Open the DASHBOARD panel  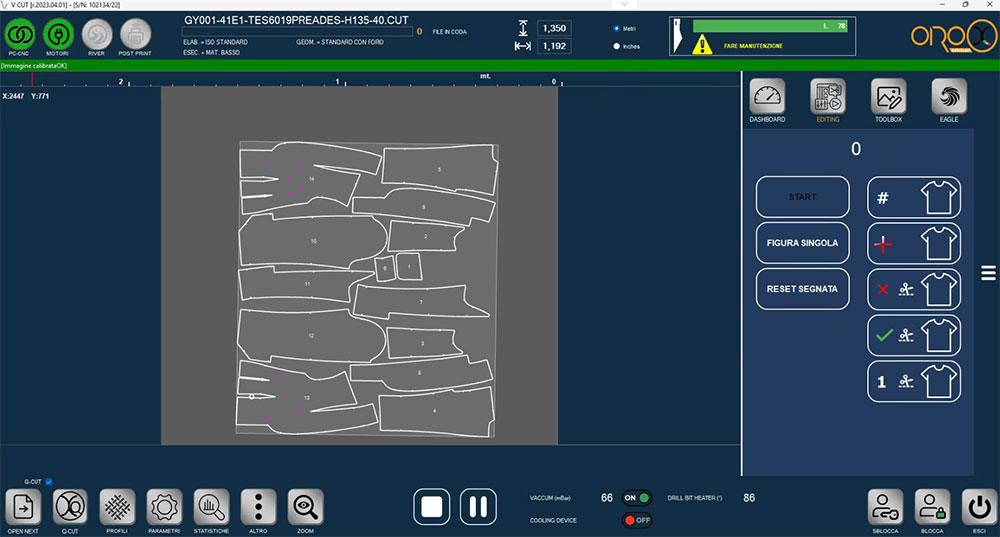[x=767, y=96]
